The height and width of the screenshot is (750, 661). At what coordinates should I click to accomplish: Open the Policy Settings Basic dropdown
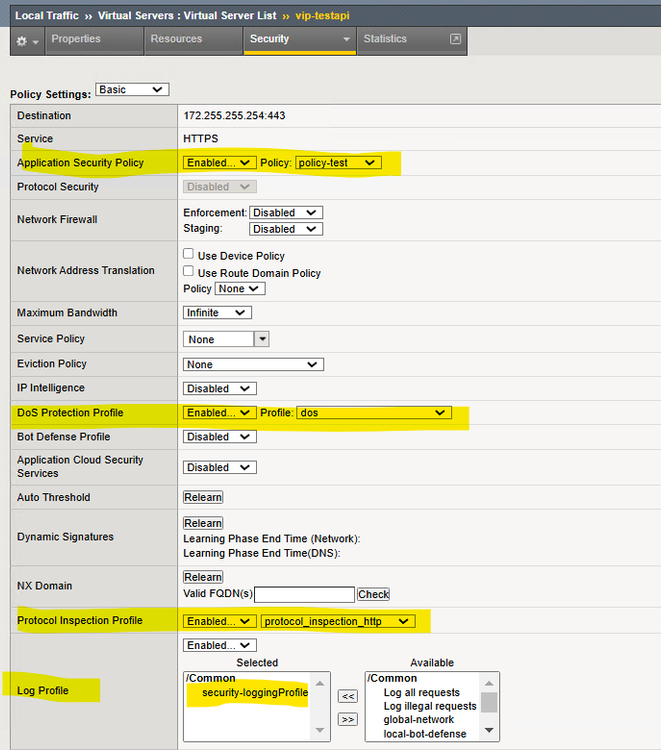(132, 90)
